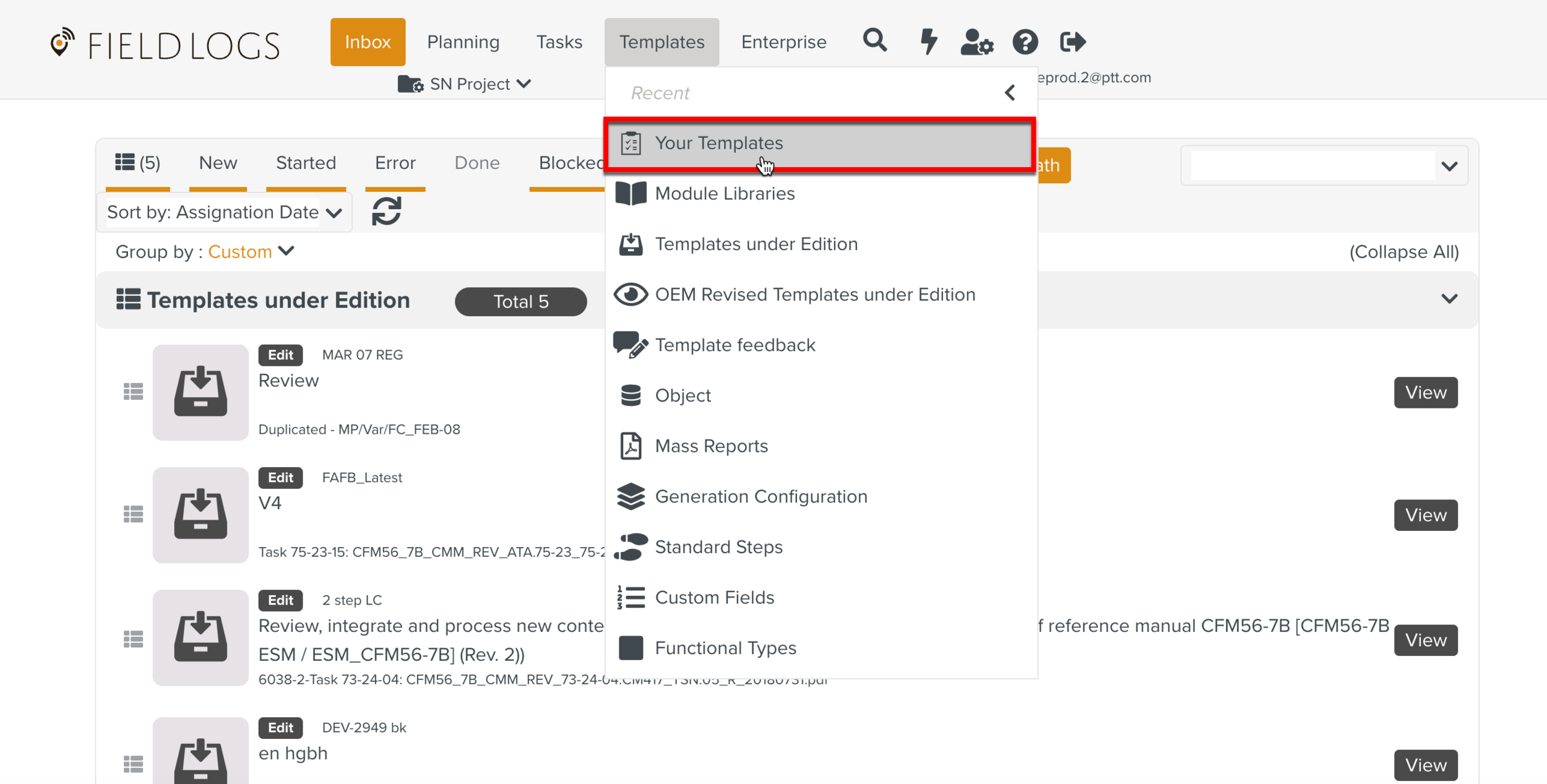Click the Collapse All link
Screen dimensions: 1547x784
click(x=1403, y=252)
